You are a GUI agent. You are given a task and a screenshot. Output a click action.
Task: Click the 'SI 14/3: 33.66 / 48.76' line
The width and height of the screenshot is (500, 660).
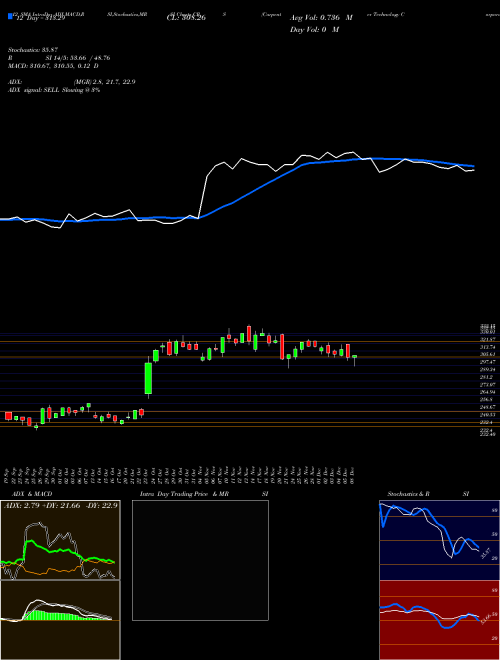coord(78,58)
